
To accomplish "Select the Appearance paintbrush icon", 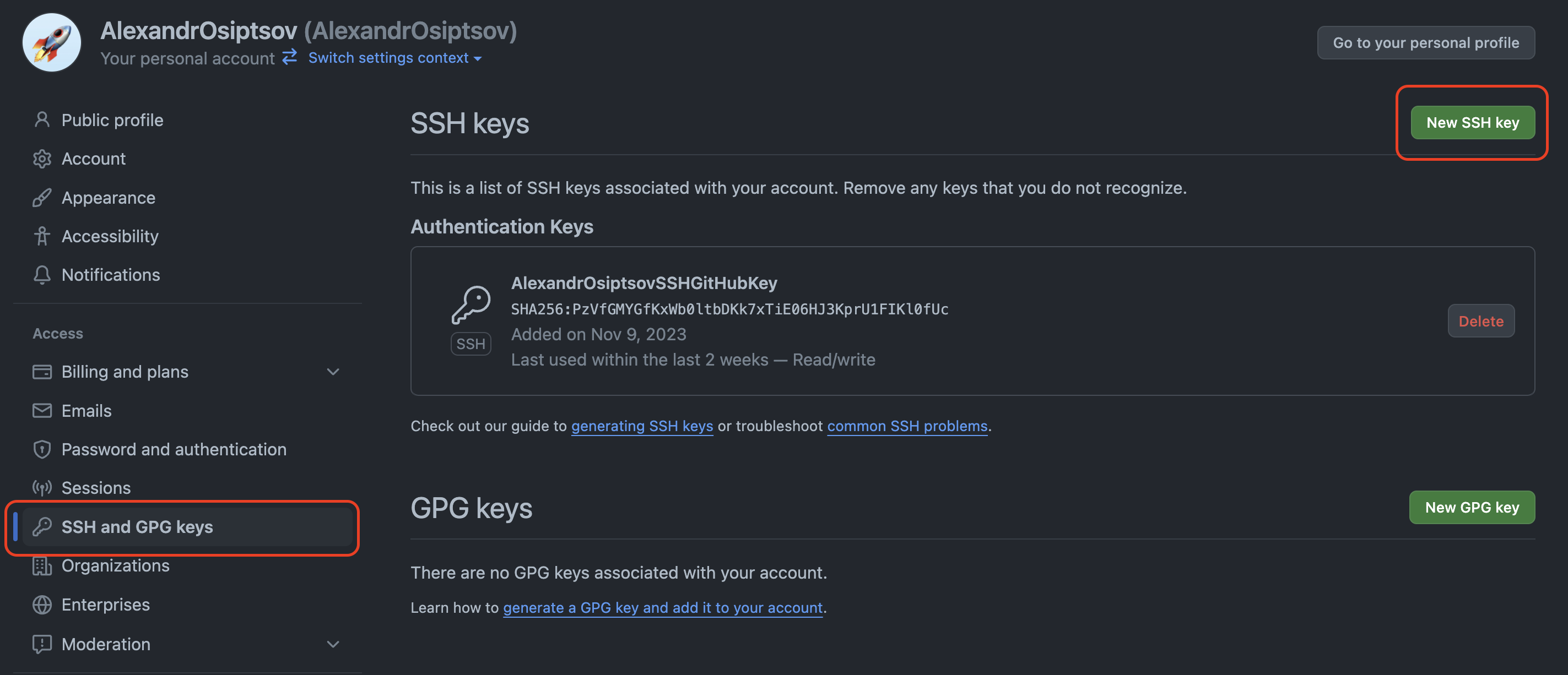I will coord(42,198).
